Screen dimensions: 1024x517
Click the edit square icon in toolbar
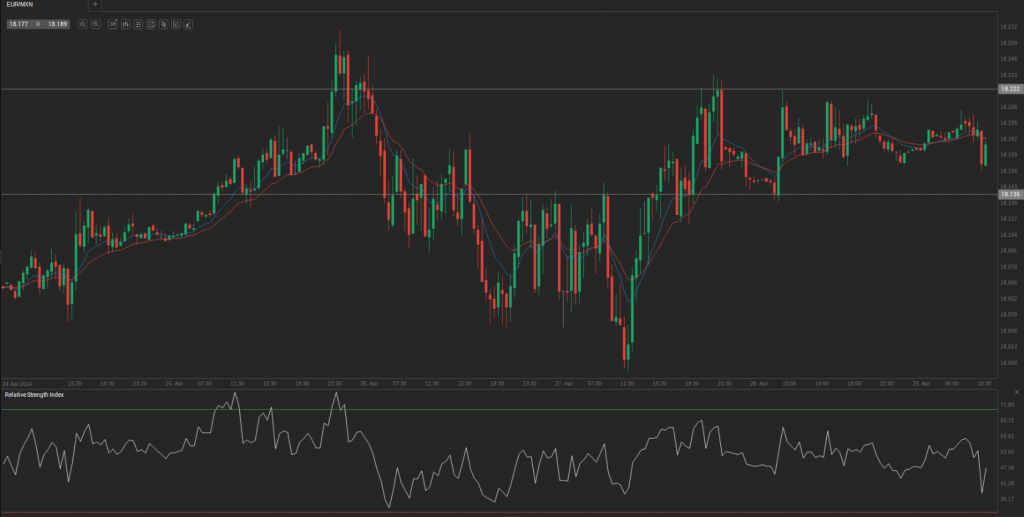[175, 23]
